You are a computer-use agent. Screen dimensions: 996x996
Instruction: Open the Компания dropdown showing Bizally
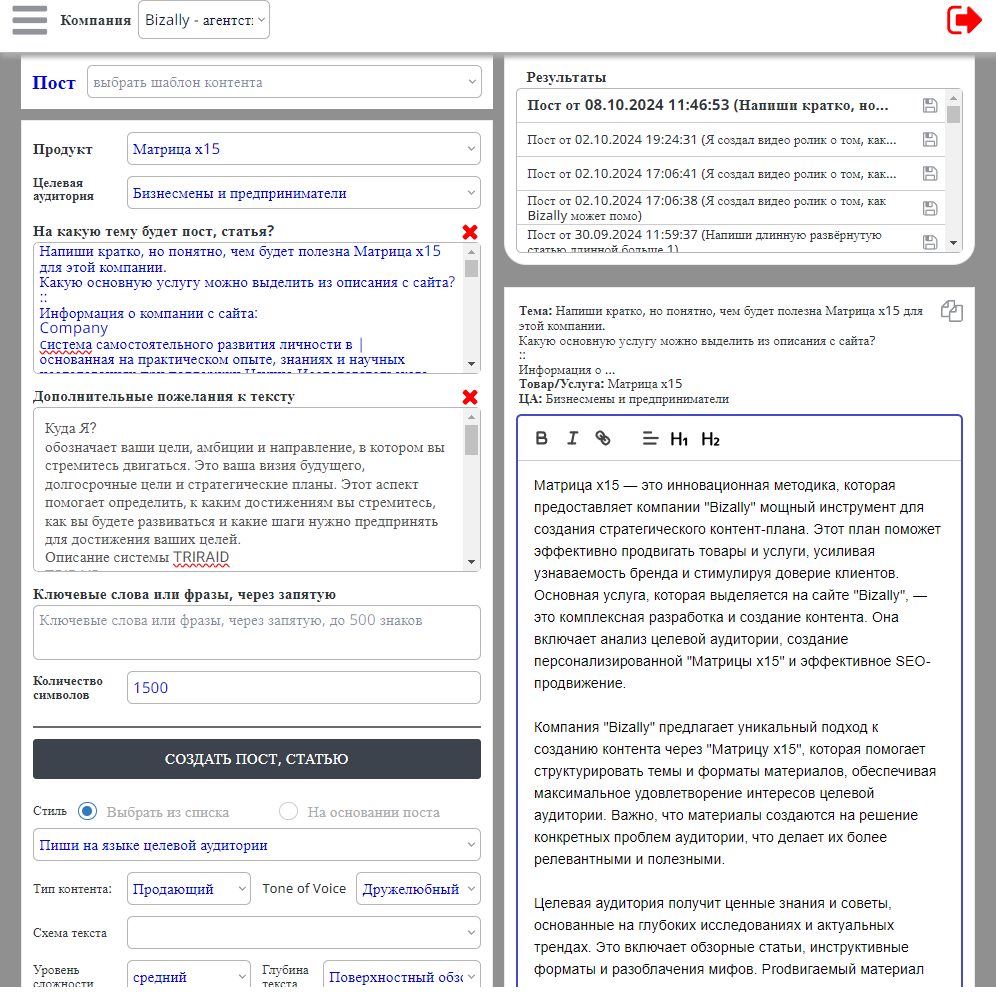click(x=204, y=20)
